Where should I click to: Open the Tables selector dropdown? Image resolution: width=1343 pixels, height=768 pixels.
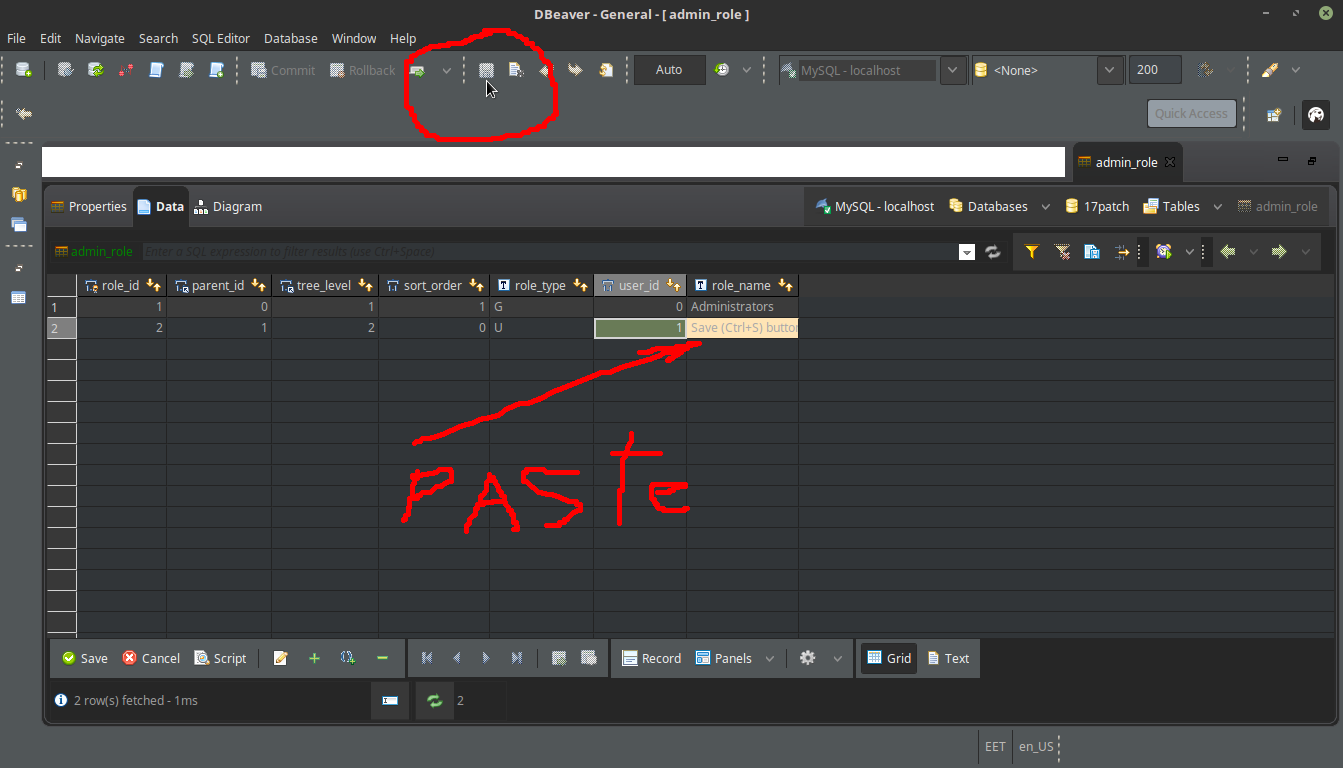(1216, 206)
